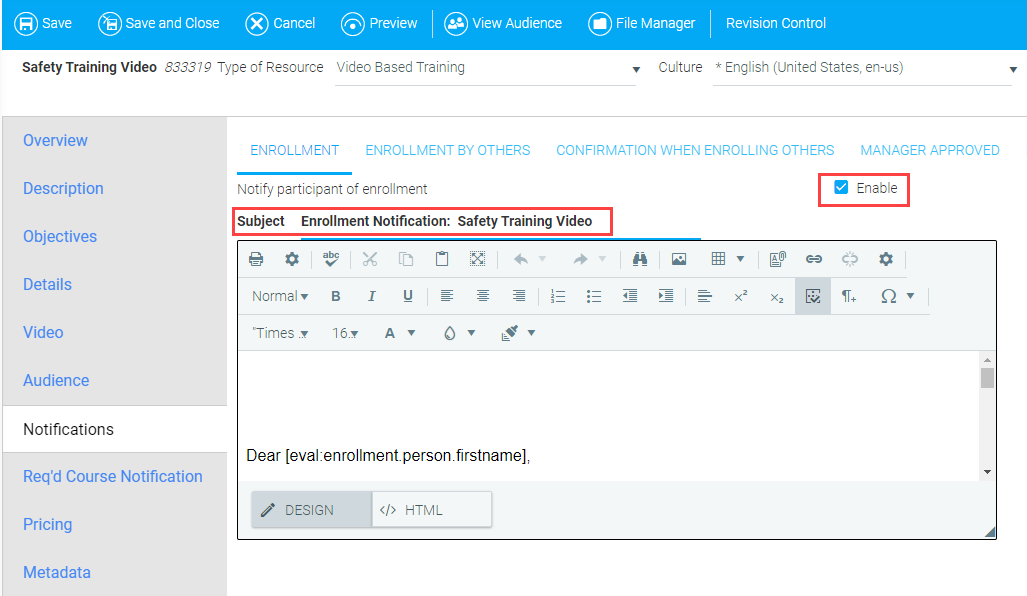
Task: Toggle underline formatting
Action: tap(408, 296)
